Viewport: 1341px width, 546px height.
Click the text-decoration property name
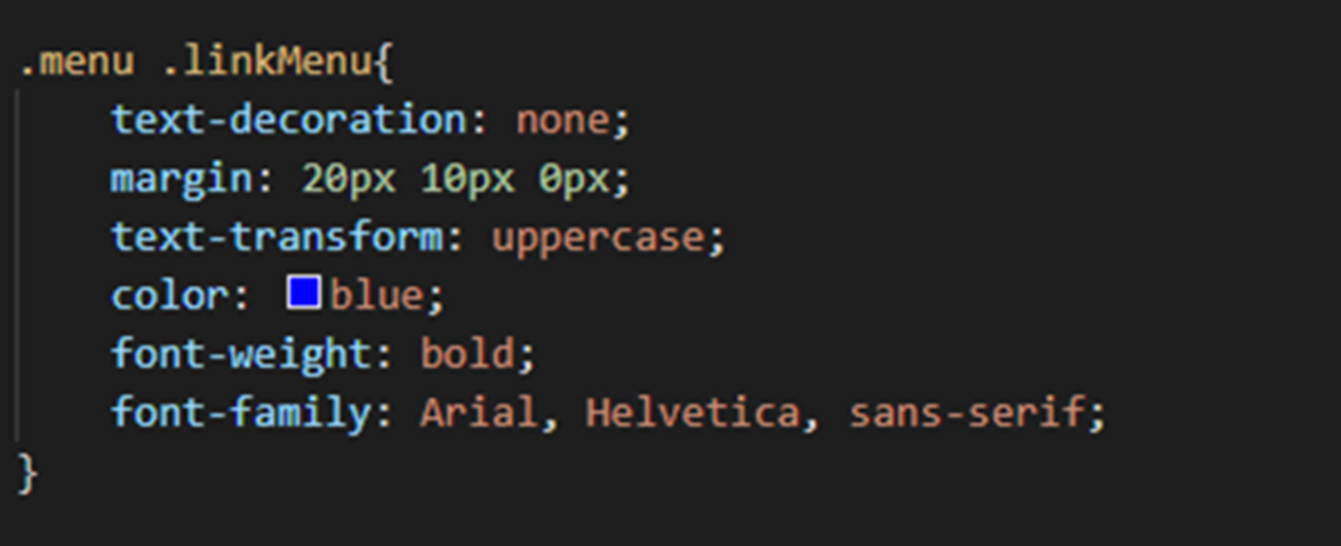click(289, 121)
